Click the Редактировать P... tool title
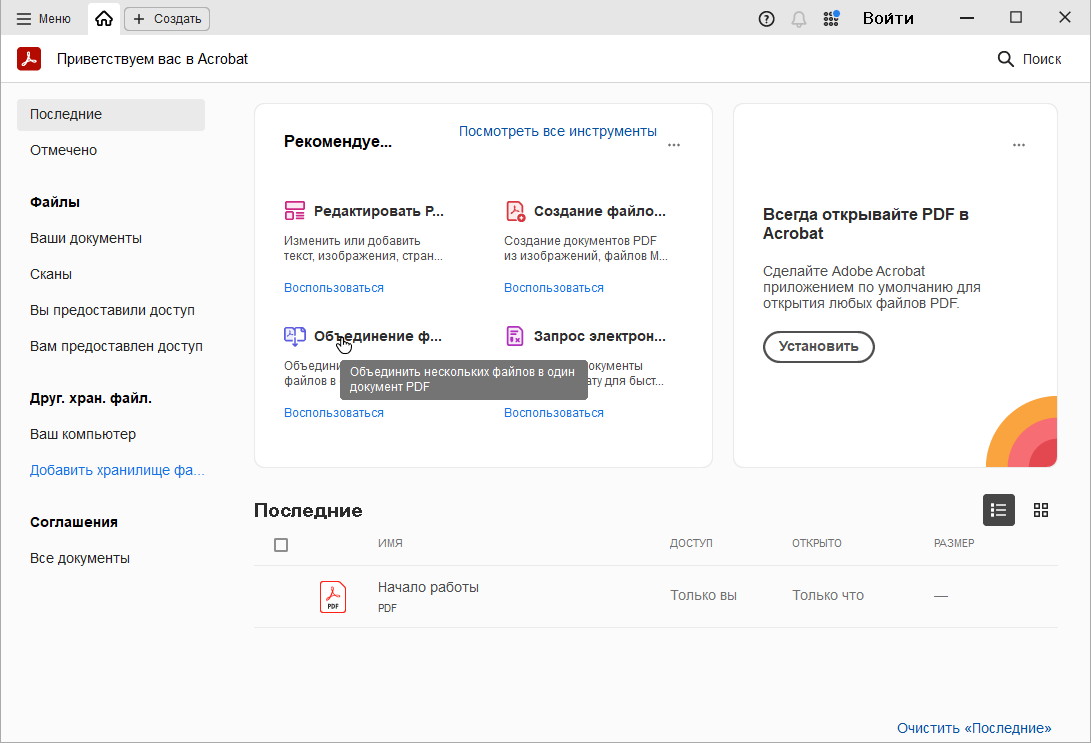The height and width of the screenshot is (743, 1091). point(379,211)
